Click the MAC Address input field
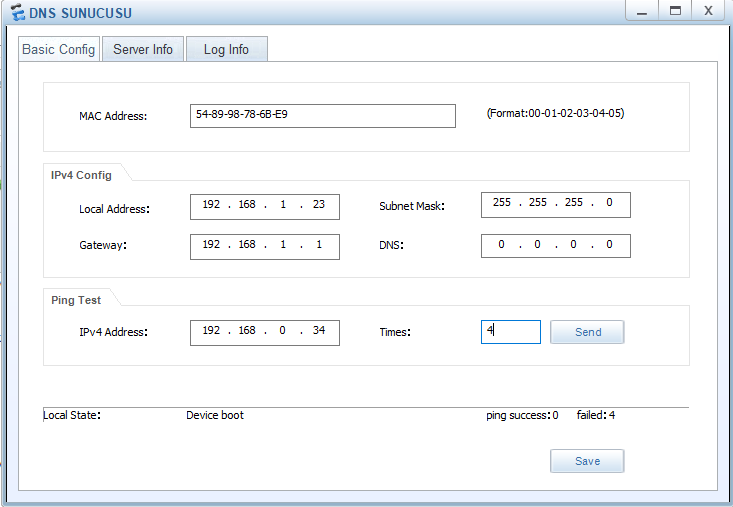Screen dimensions: 733x507 pos(322,115)
